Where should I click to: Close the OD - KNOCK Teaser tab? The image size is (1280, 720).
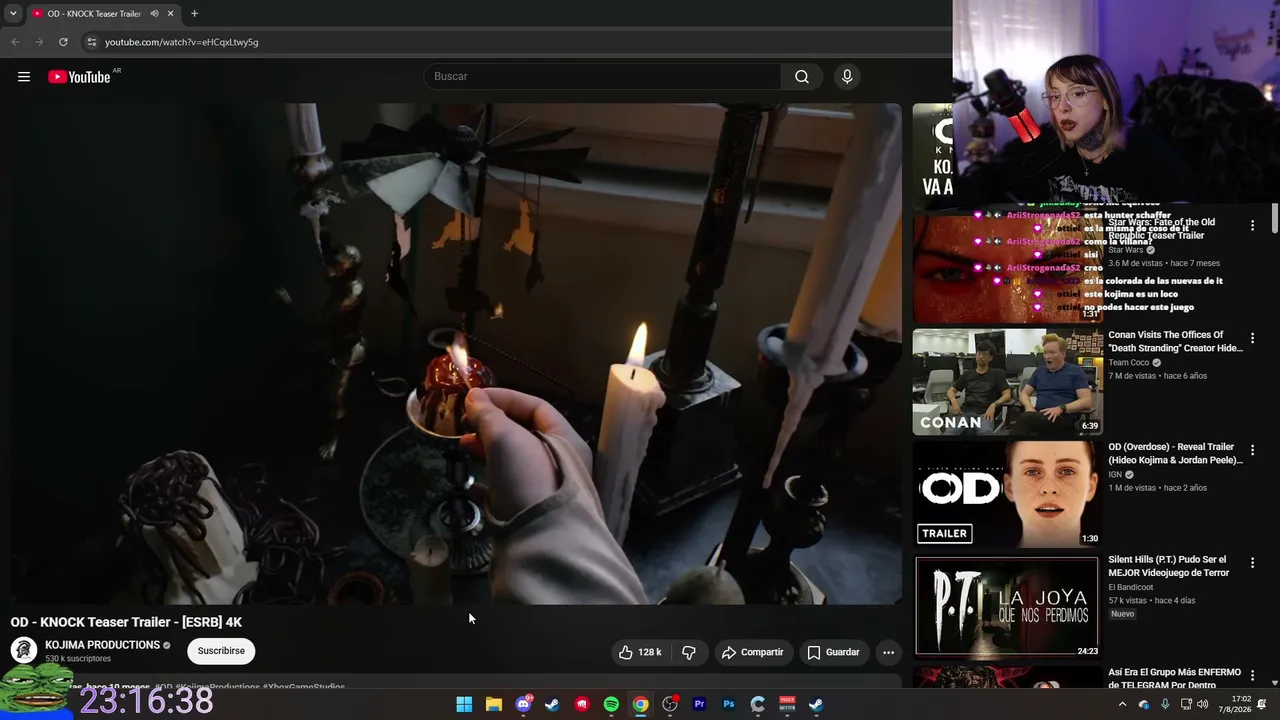pos(170,14)
